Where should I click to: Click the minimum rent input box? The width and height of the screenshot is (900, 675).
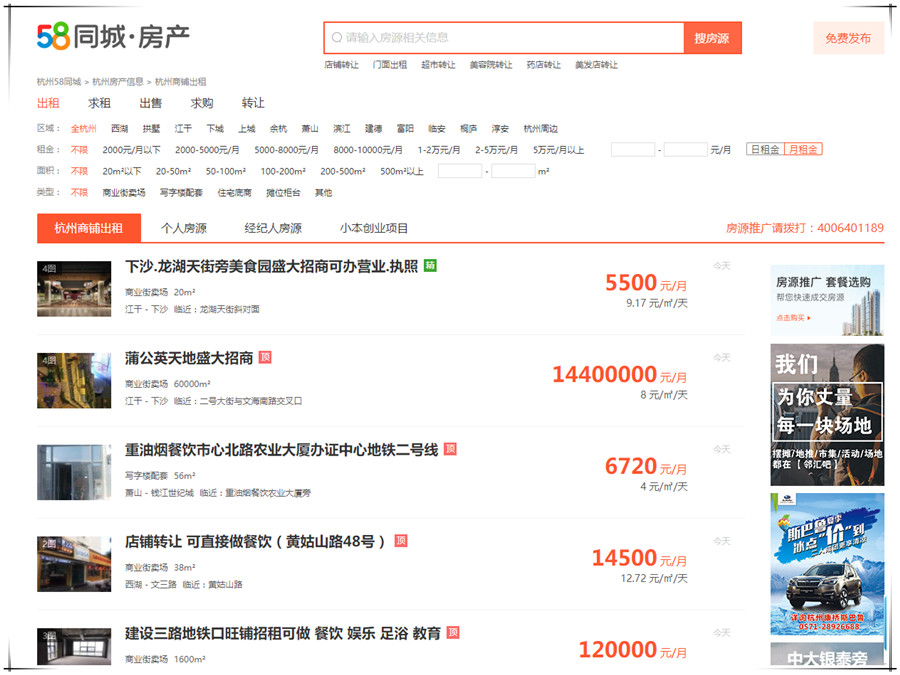pos(633,149)
